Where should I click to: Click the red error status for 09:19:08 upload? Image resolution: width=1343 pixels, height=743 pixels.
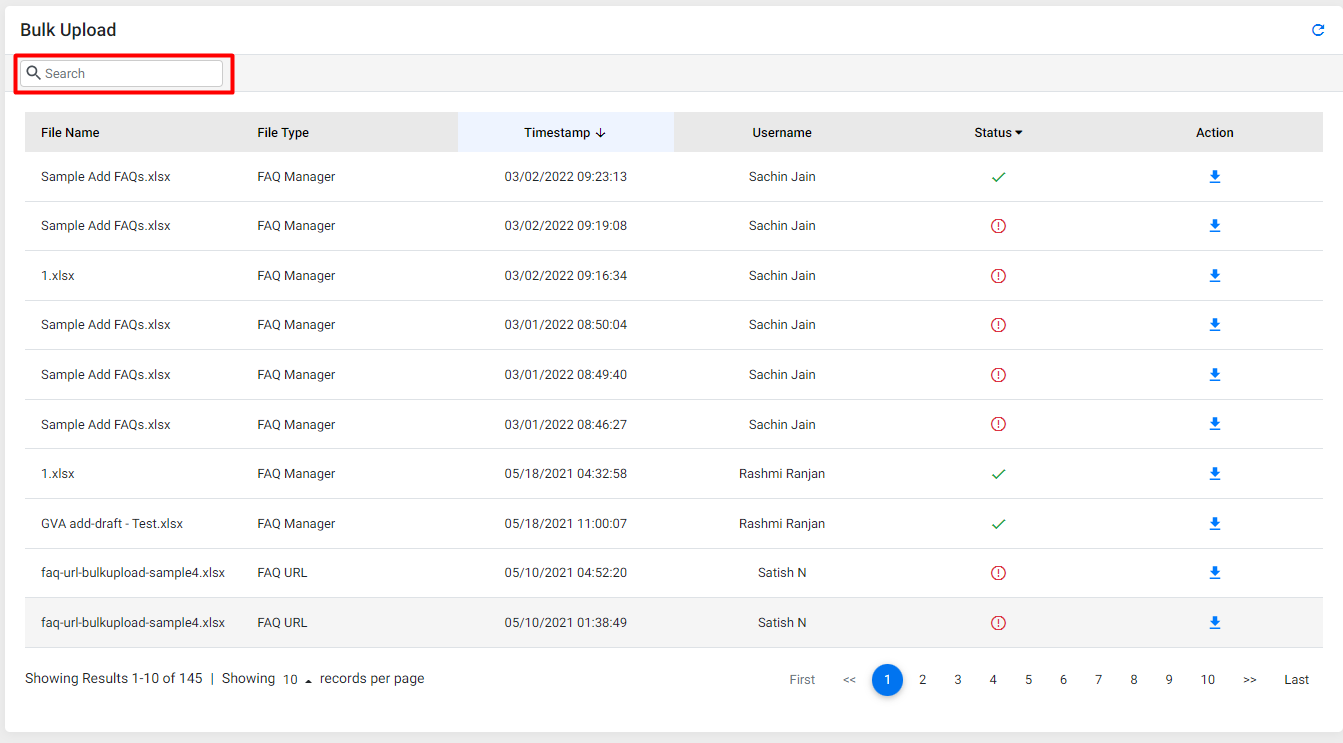tap(998, 226)
